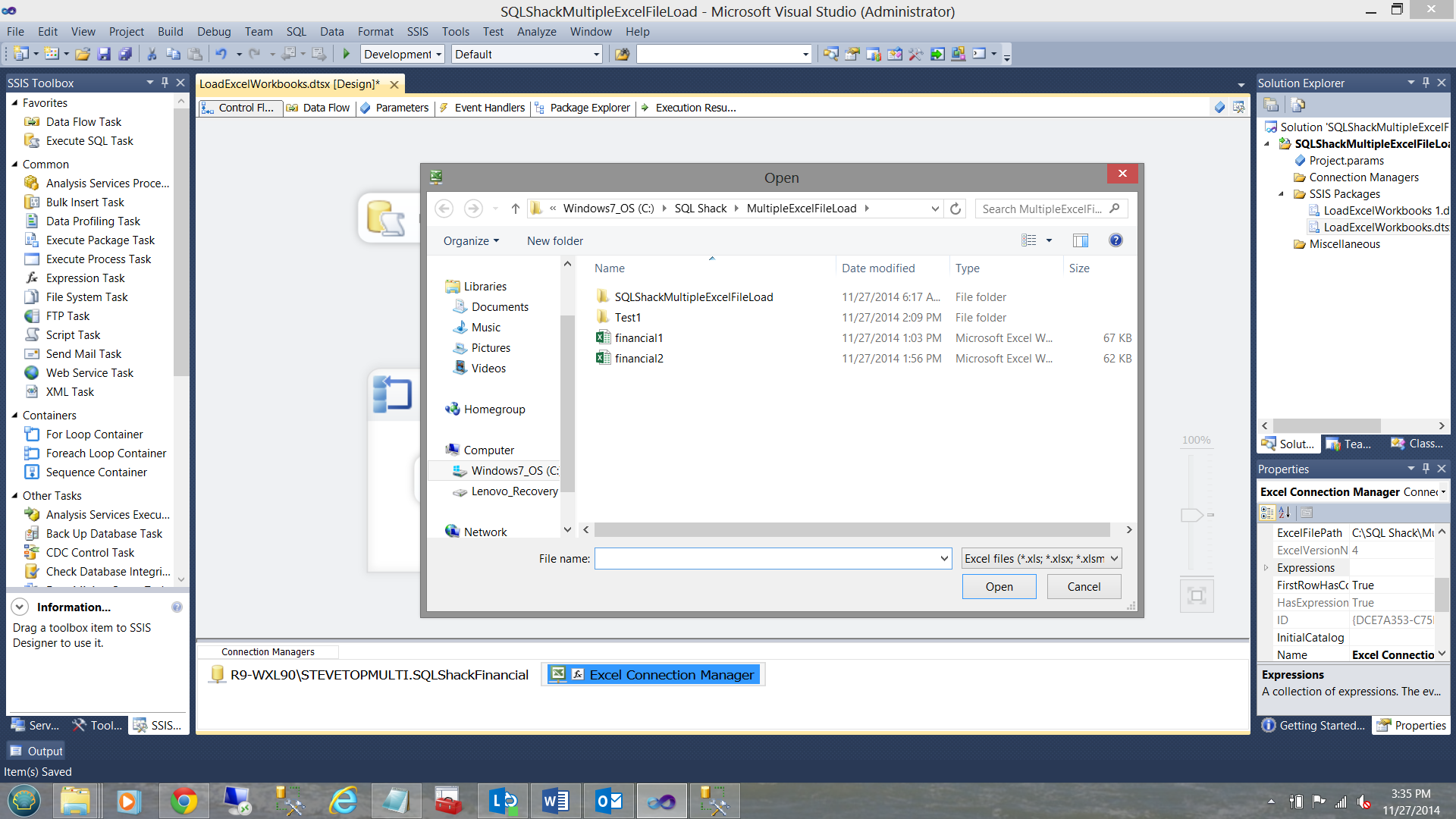Select the financial1 Excel file
1456x819 pixels.
[639, 338]
